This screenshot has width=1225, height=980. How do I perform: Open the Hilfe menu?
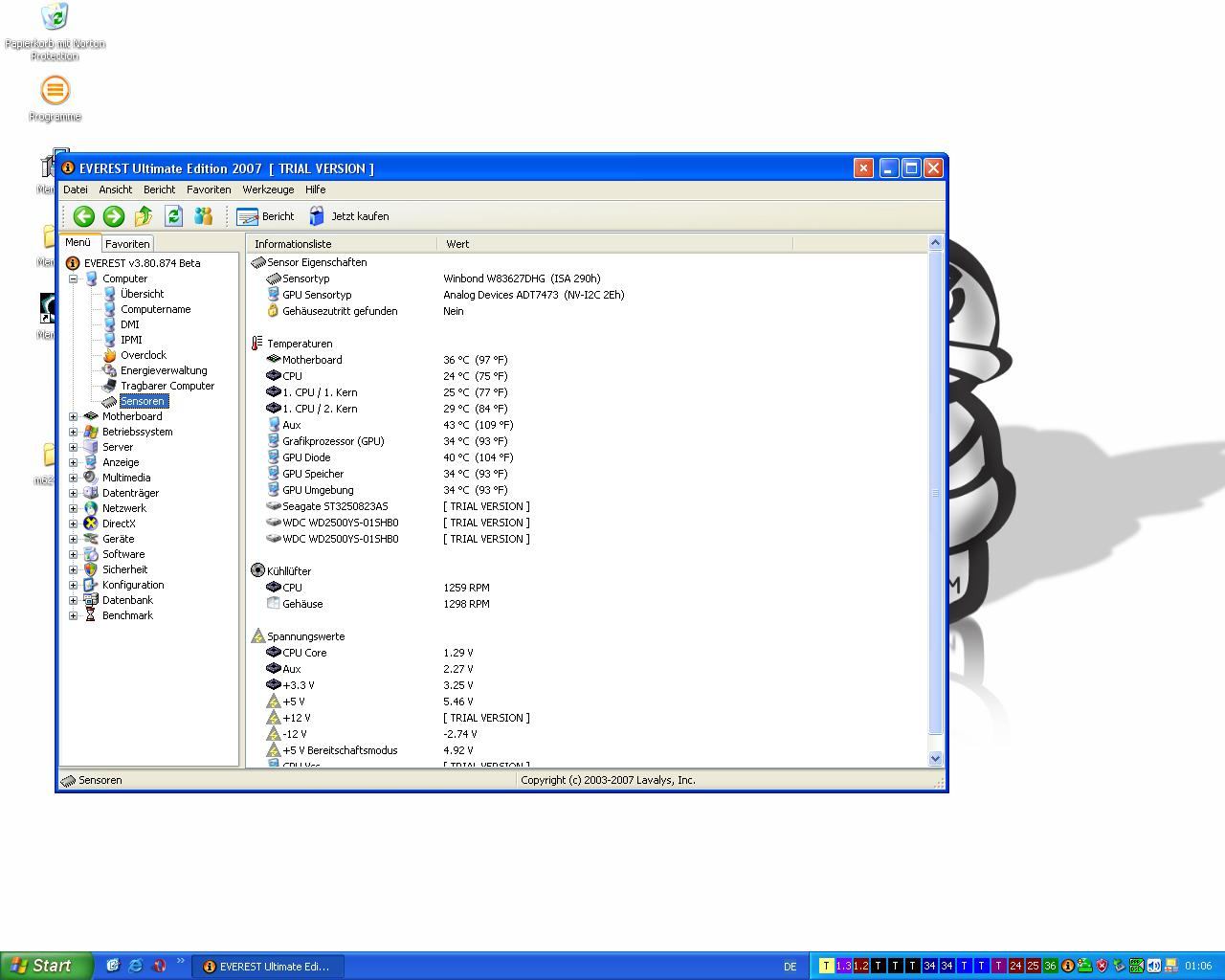(x=315, y=189)
